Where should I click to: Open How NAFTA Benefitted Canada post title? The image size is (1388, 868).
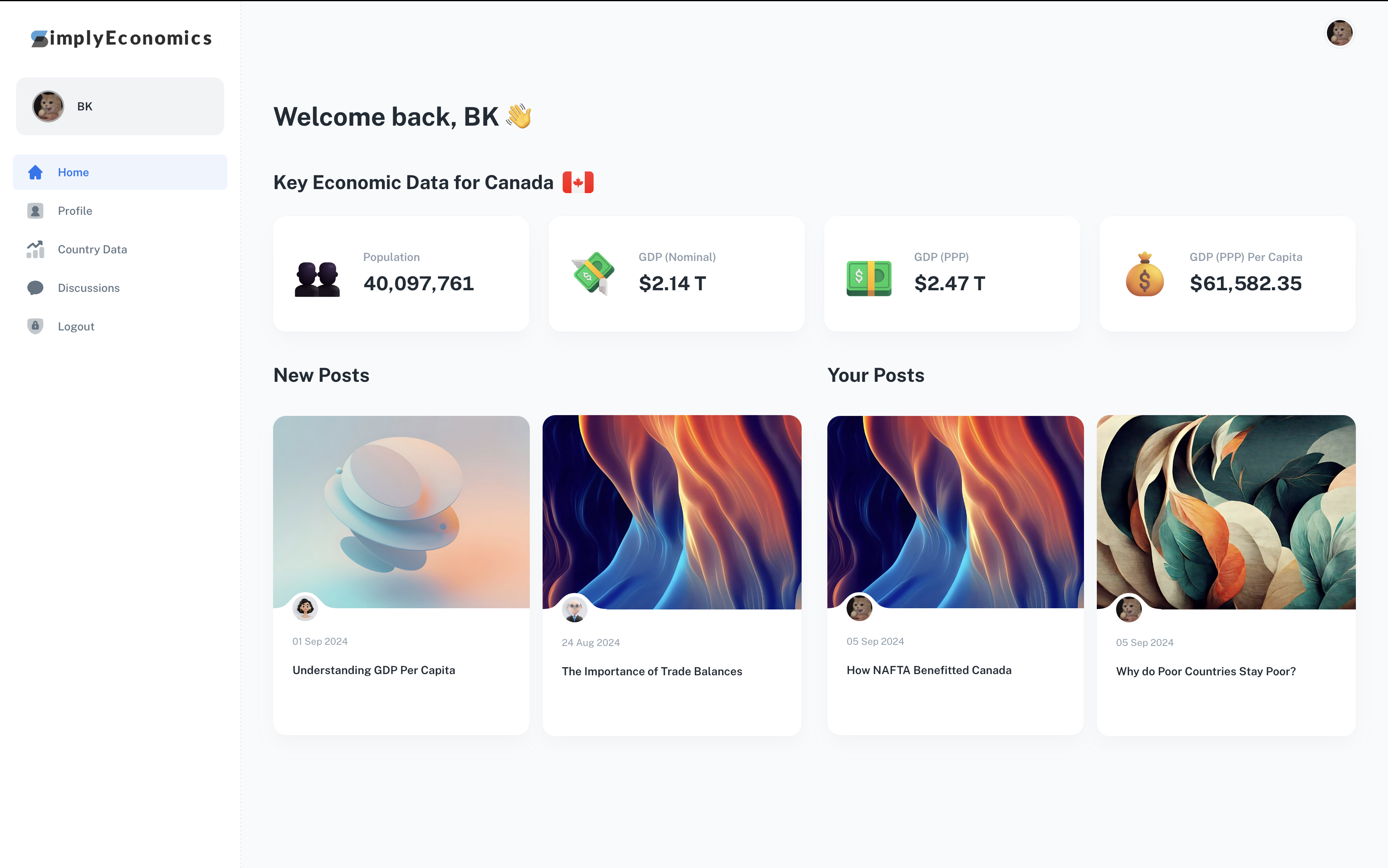[x=929, y=670]
